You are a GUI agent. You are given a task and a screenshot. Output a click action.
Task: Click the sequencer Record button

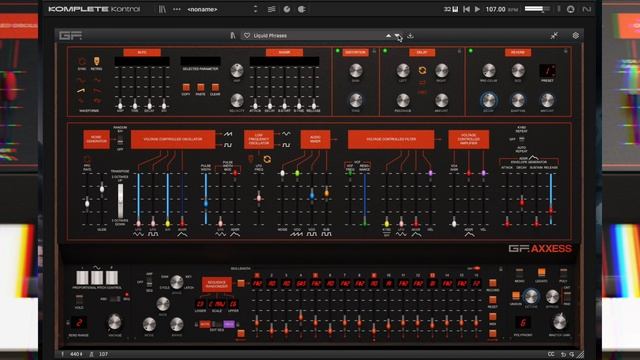tap(493, 283)
